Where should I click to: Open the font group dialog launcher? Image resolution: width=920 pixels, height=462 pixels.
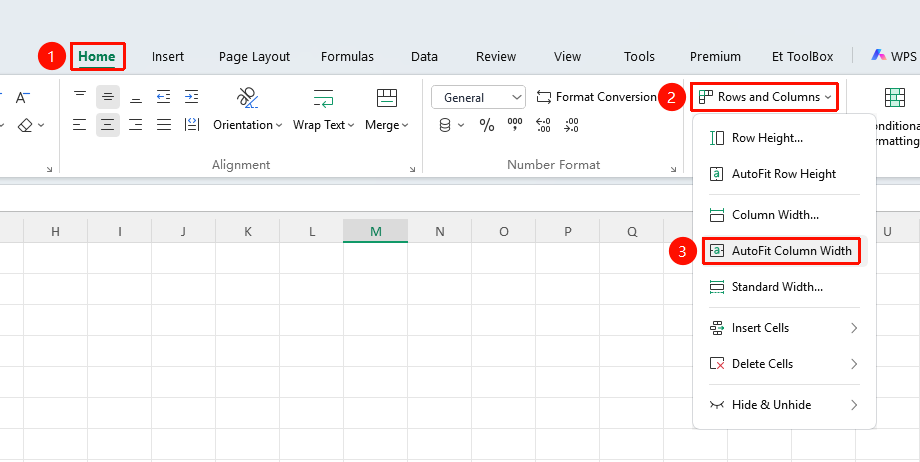[x=49, y=169]
